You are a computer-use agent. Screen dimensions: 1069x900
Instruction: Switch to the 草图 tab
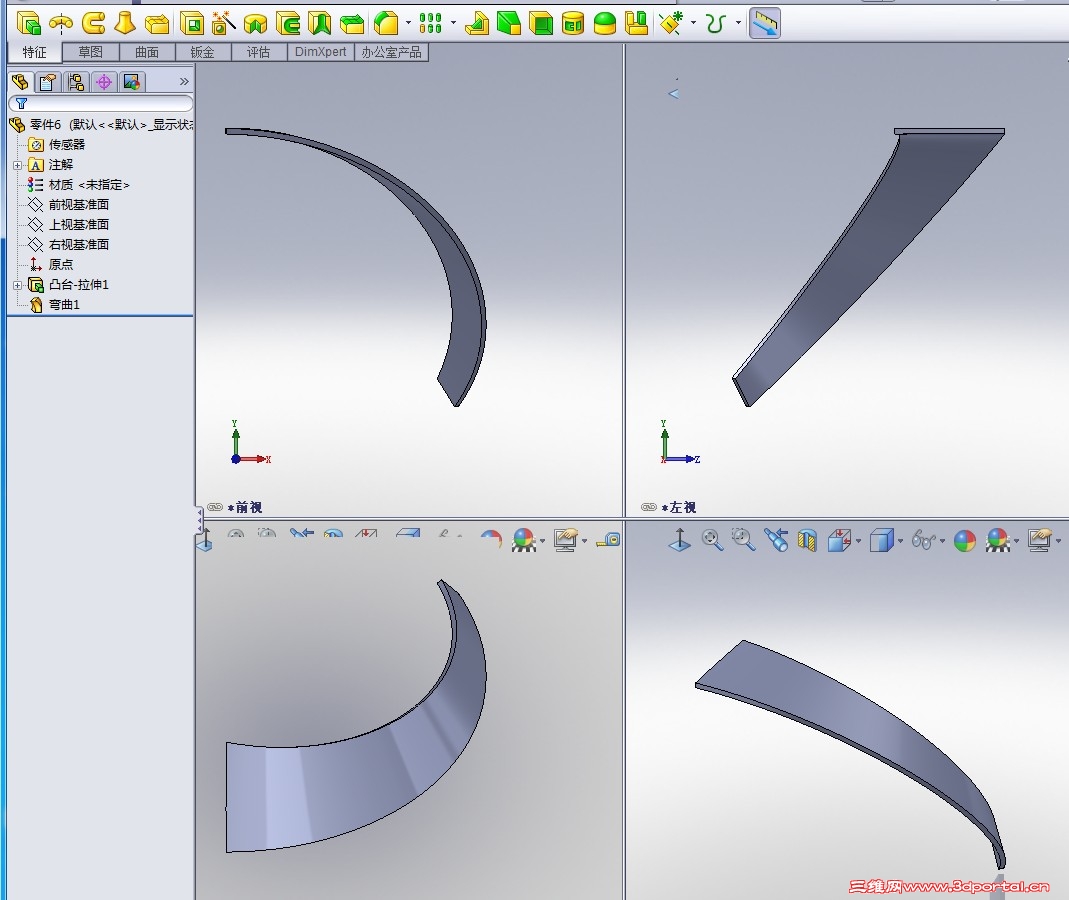91,52
